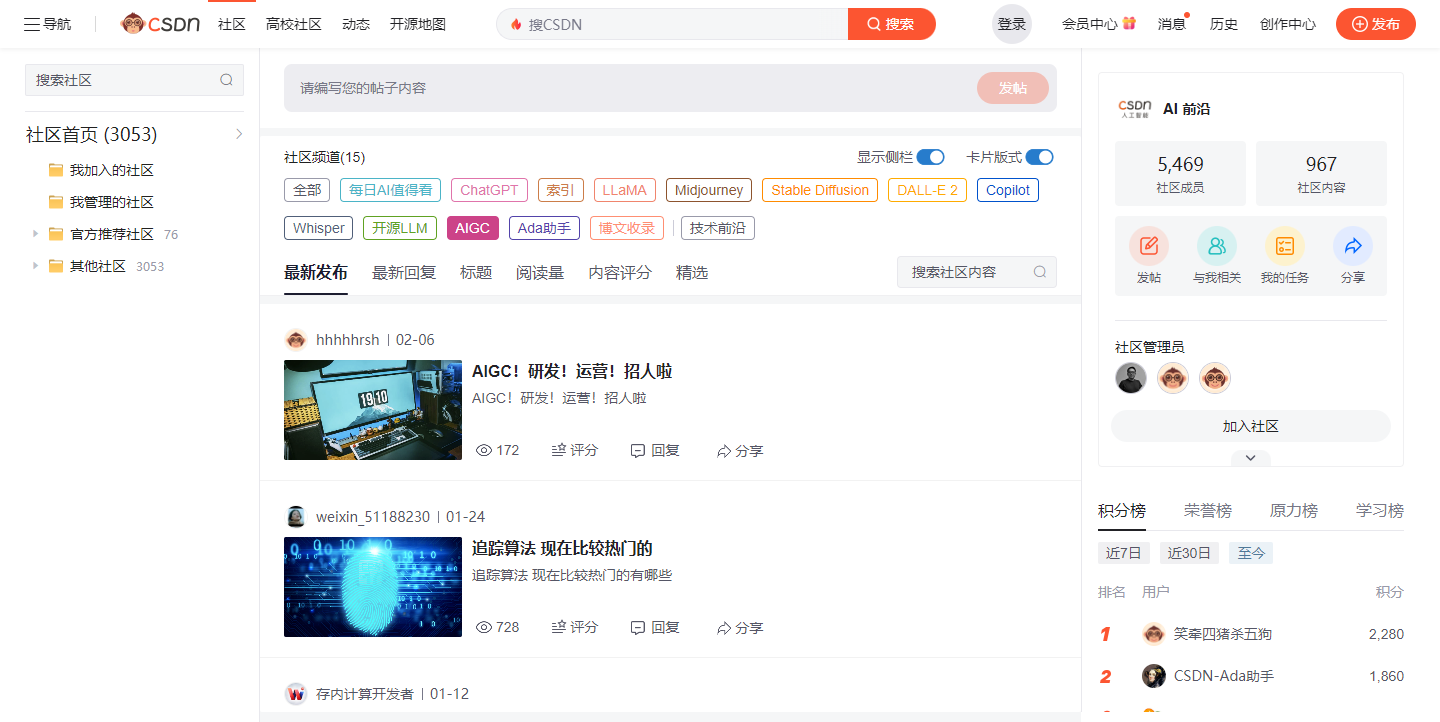Toggle the 显示侧栏 switch
Screen dimensions: 1440x722
tap(931, 157)
